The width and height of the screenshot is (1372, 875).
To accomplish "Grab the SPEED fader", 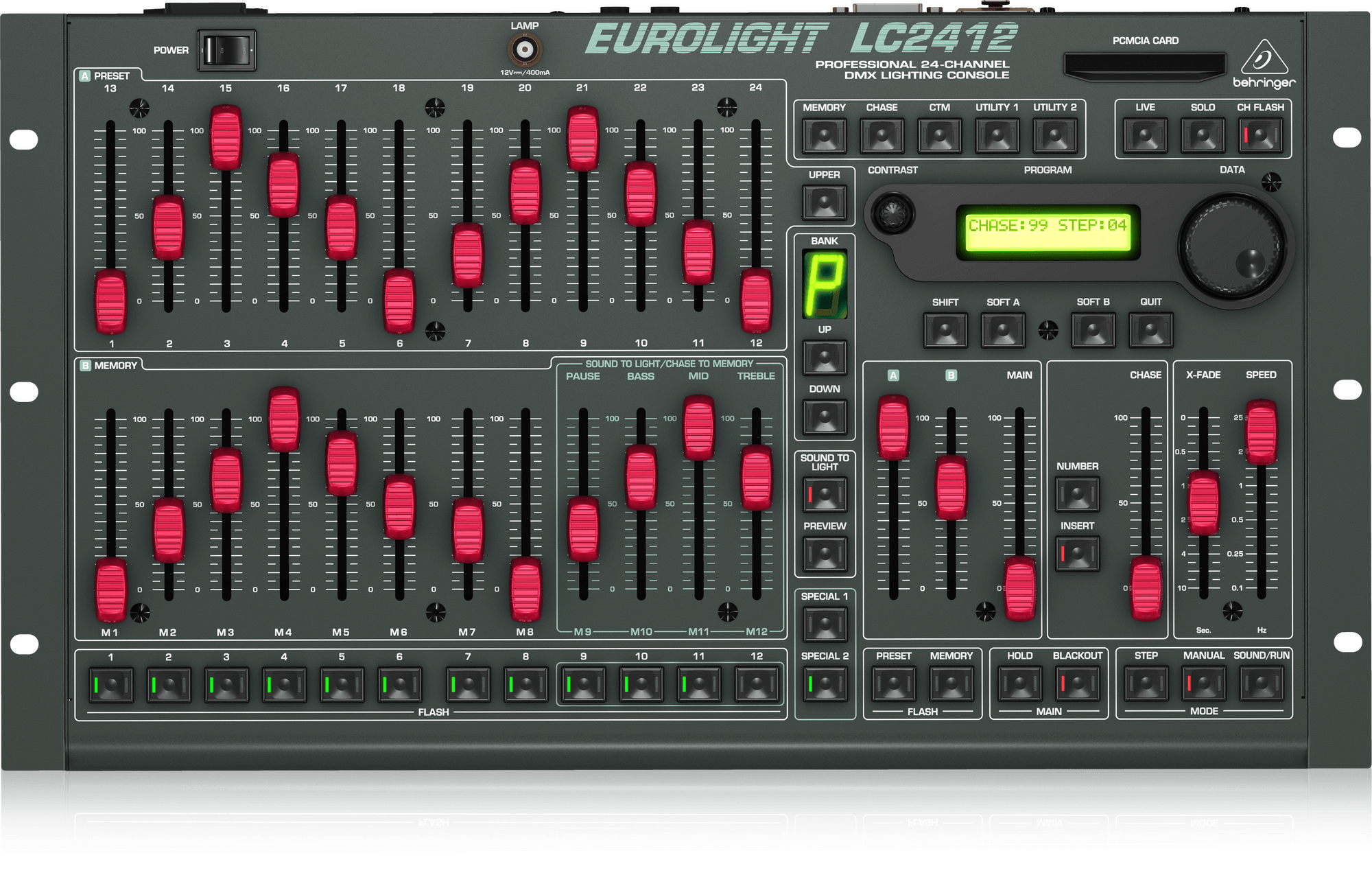I will (x=1261, y=432).
